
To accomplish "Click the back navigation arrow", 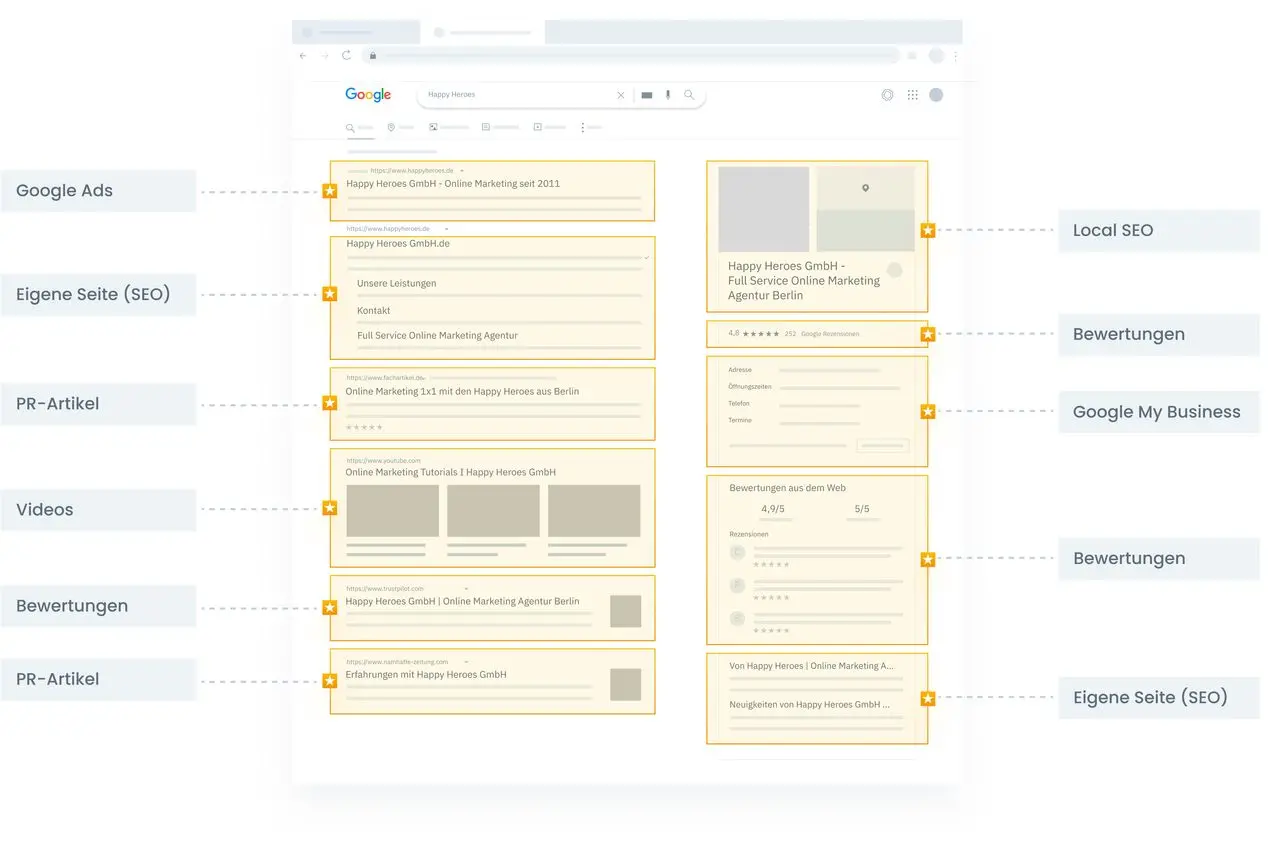I will [x=303, y=55].
